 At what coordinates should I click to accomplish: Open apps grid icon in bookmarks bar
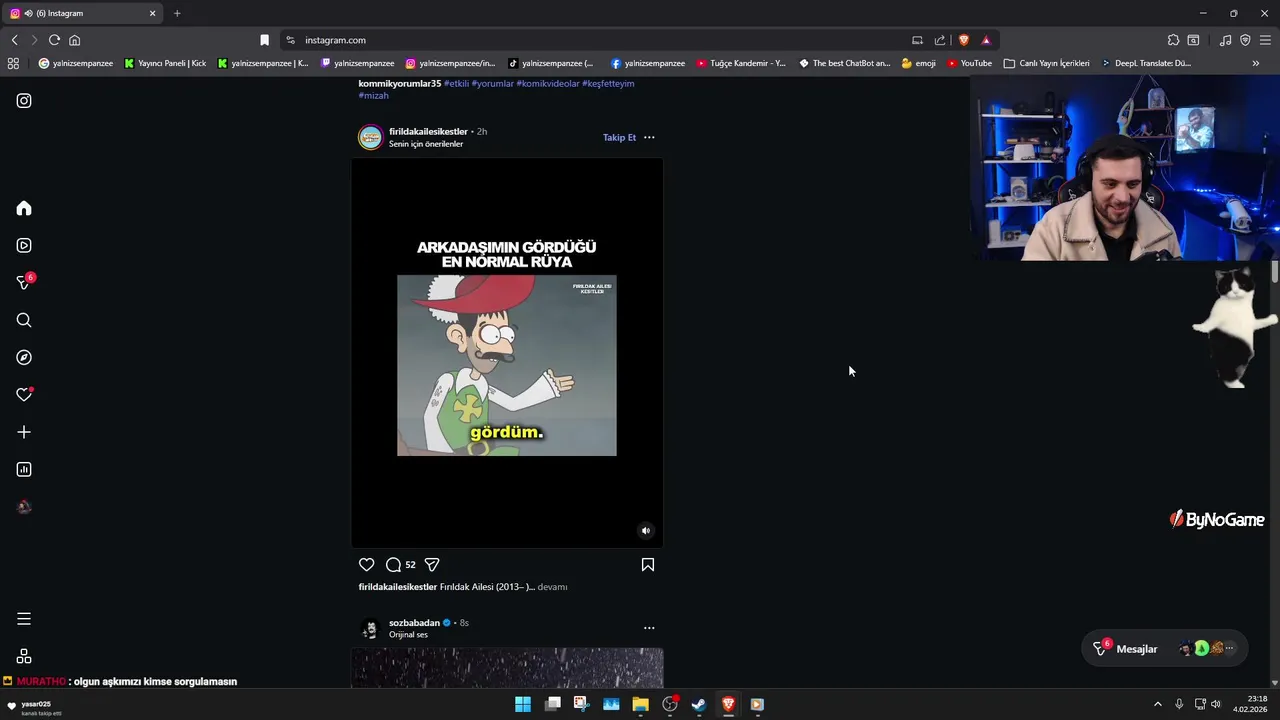pos(13,63)
